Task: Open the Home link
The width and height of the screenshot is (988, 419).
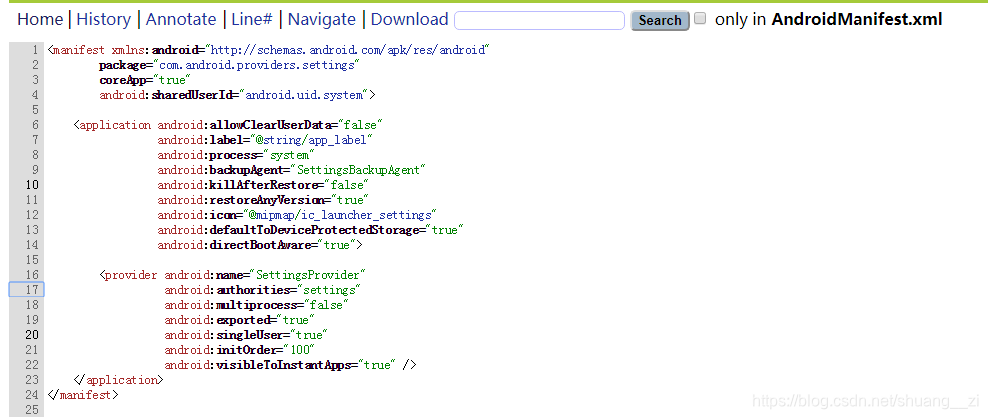Action: tap(40, 20)
